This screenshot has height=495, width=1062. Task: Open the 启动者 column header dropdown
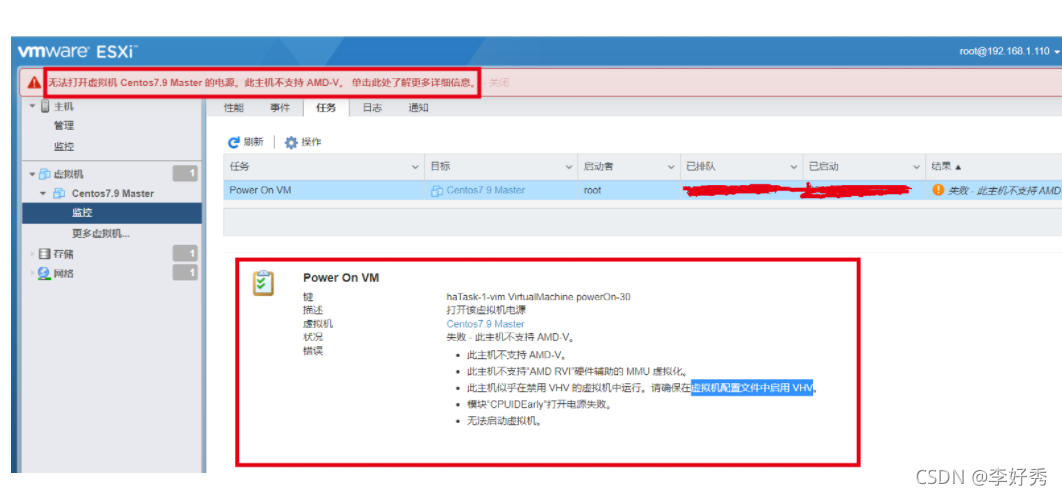(671, 167)
